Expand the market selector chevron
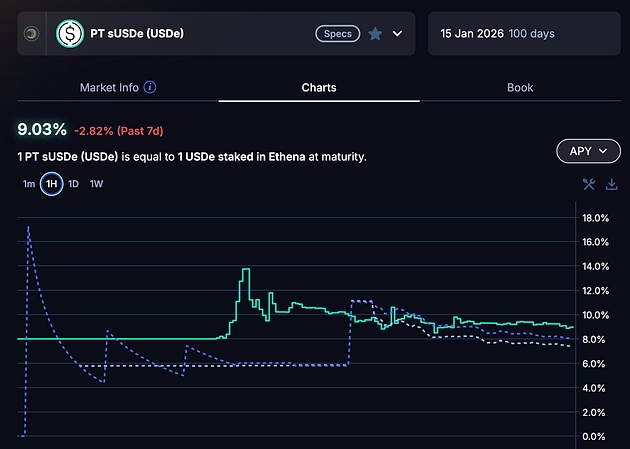Viewport: 630px width, 449px height. 398,34
